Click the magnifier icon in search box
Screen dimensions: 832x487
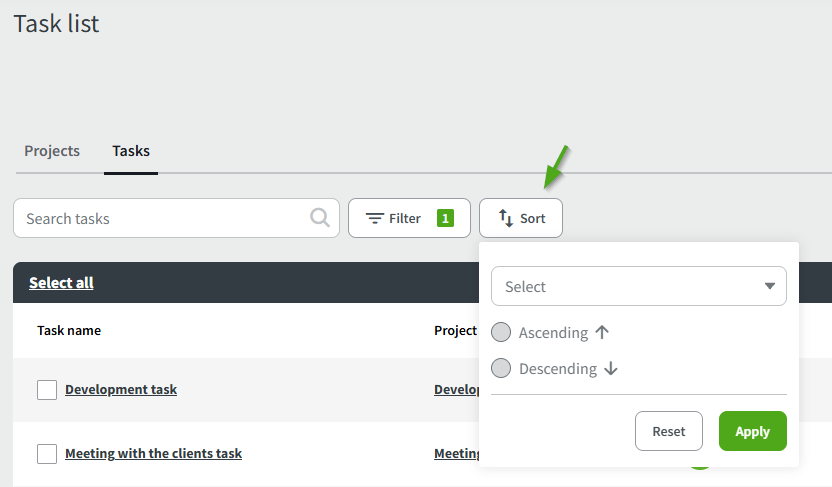tap(320, 218)
